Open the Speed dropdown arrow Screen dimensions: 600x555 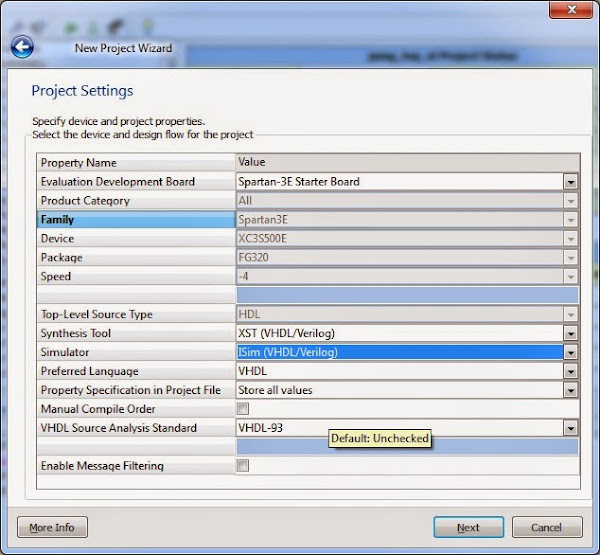coord(570,276)
